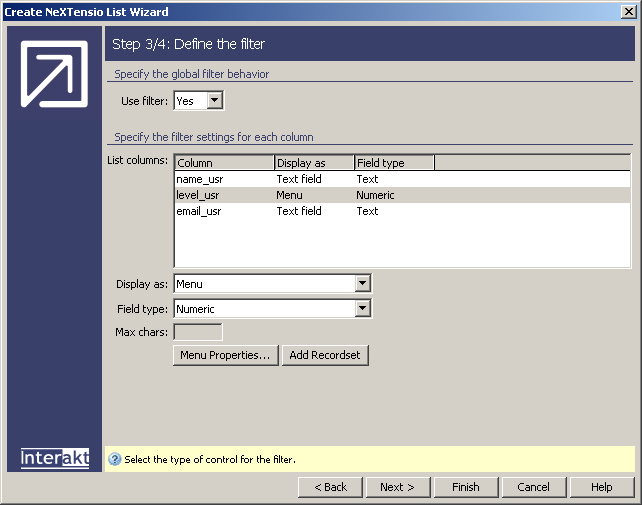Viewport: 642px width, 505px height.
Task: Click the Field type column header
Action: [x=393, y=163]
